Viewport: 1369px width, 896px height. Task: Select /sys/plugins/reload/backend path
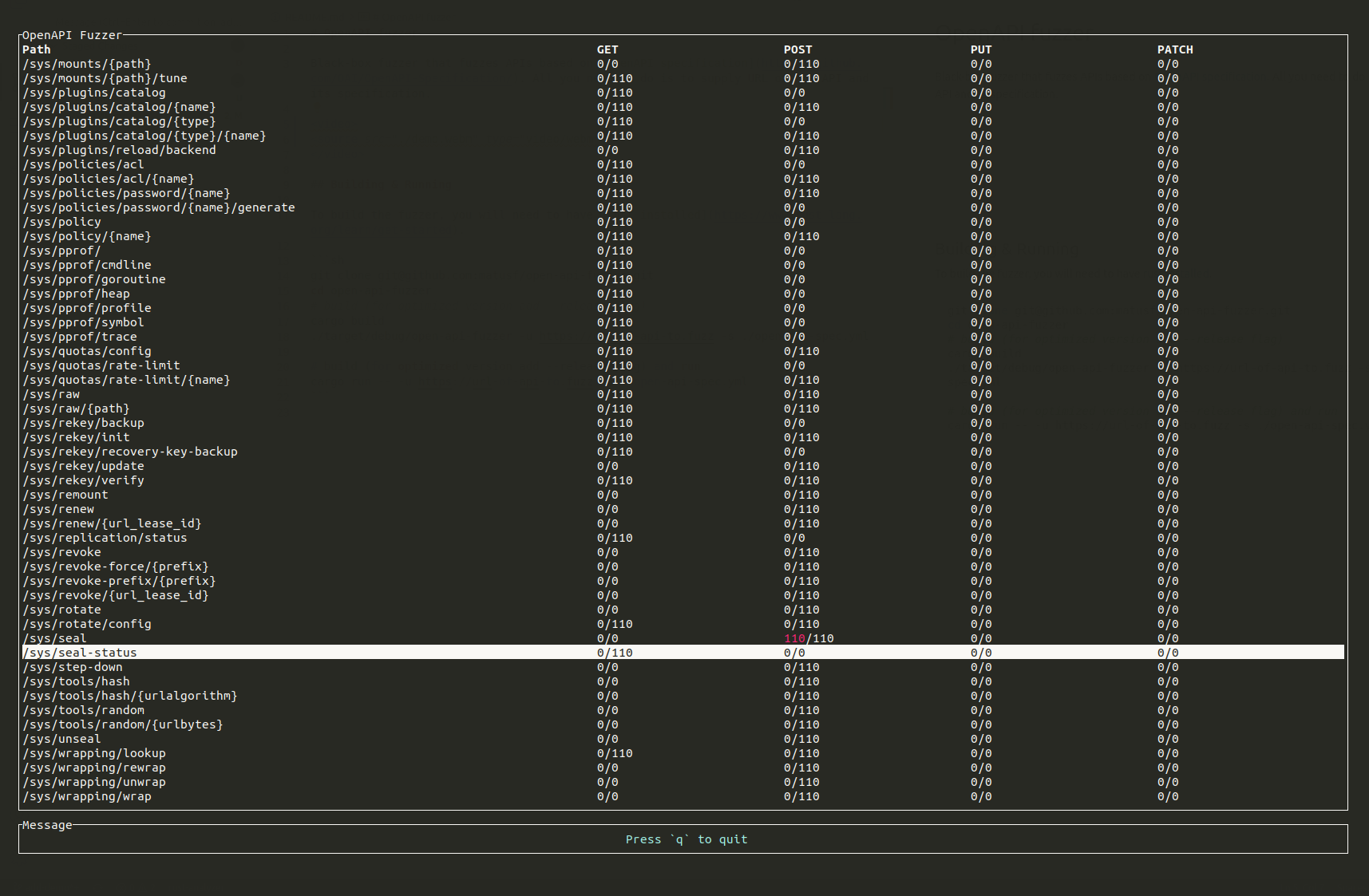pos(119,150)
